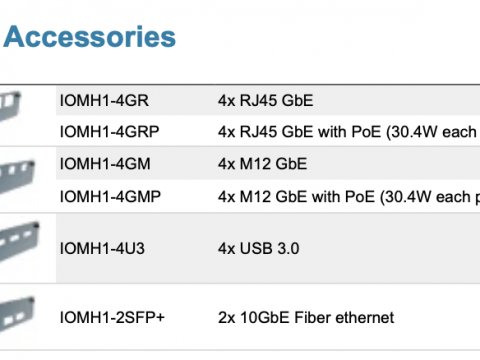Click the empty area right of Accessories title
Image resolution: width=480 pixels, height=360 pixels.
coord(328,37)
